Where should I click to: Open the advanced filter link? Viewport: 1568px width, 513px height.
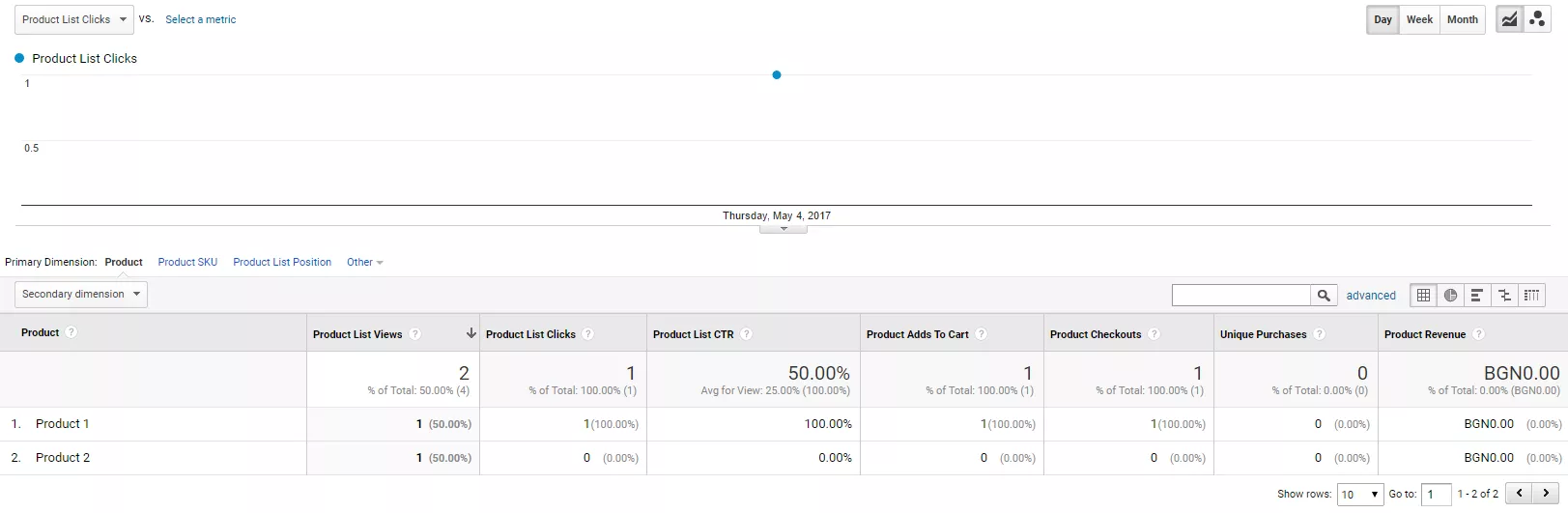[1371, 296]
